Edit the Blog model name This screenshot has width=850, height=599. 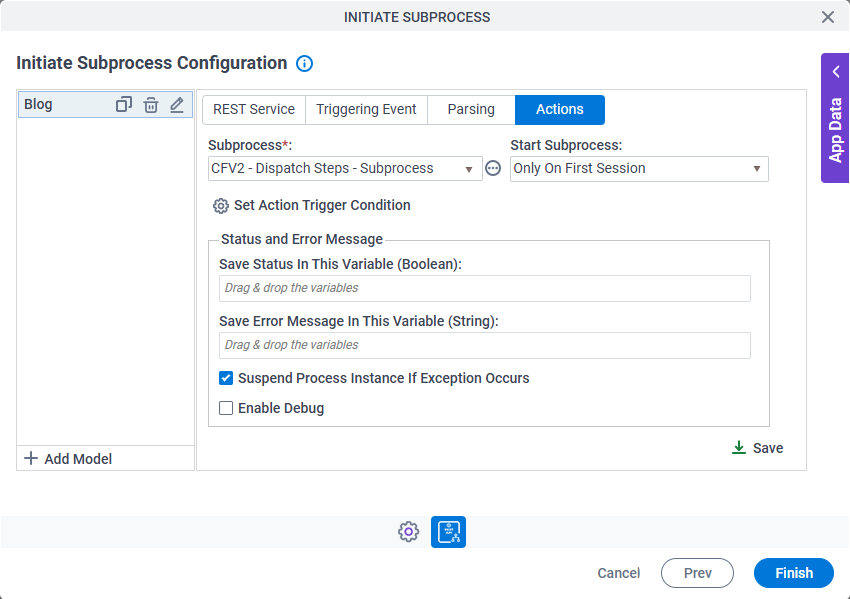[x=177, y=104]
